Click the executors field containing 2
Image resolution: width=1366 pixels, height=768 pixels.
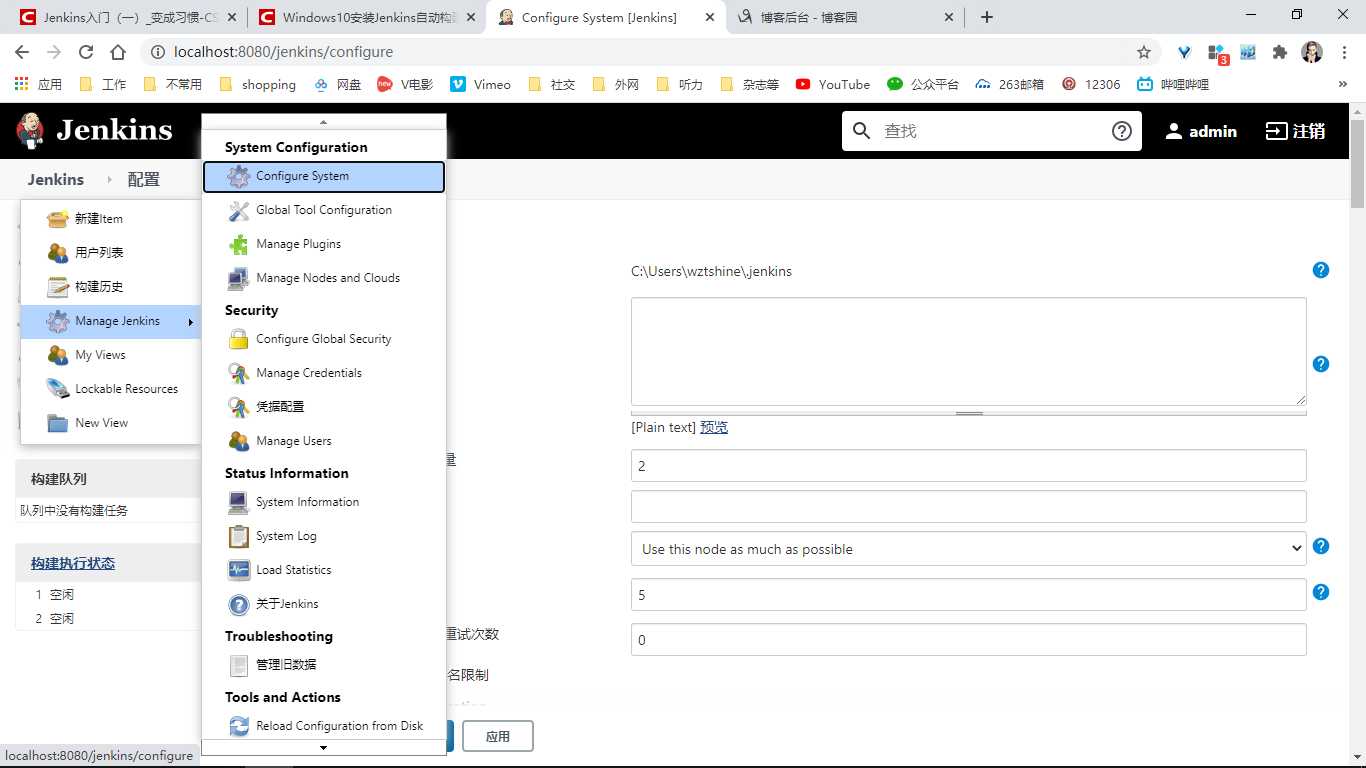pyautogui.click(x=968, y=466)
